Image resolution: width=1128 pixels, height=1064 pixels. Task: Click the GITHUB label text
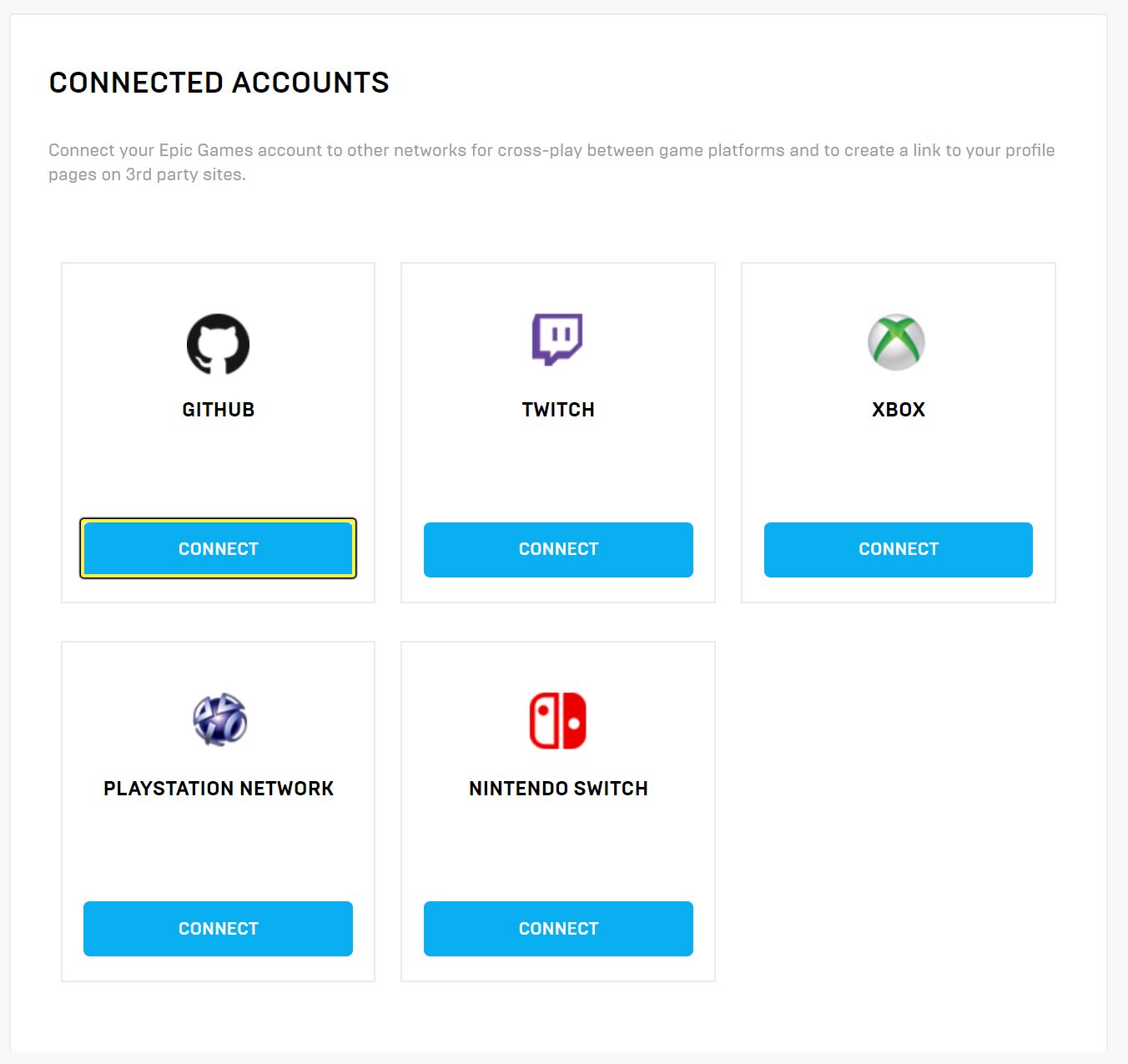tap(218, 409)
